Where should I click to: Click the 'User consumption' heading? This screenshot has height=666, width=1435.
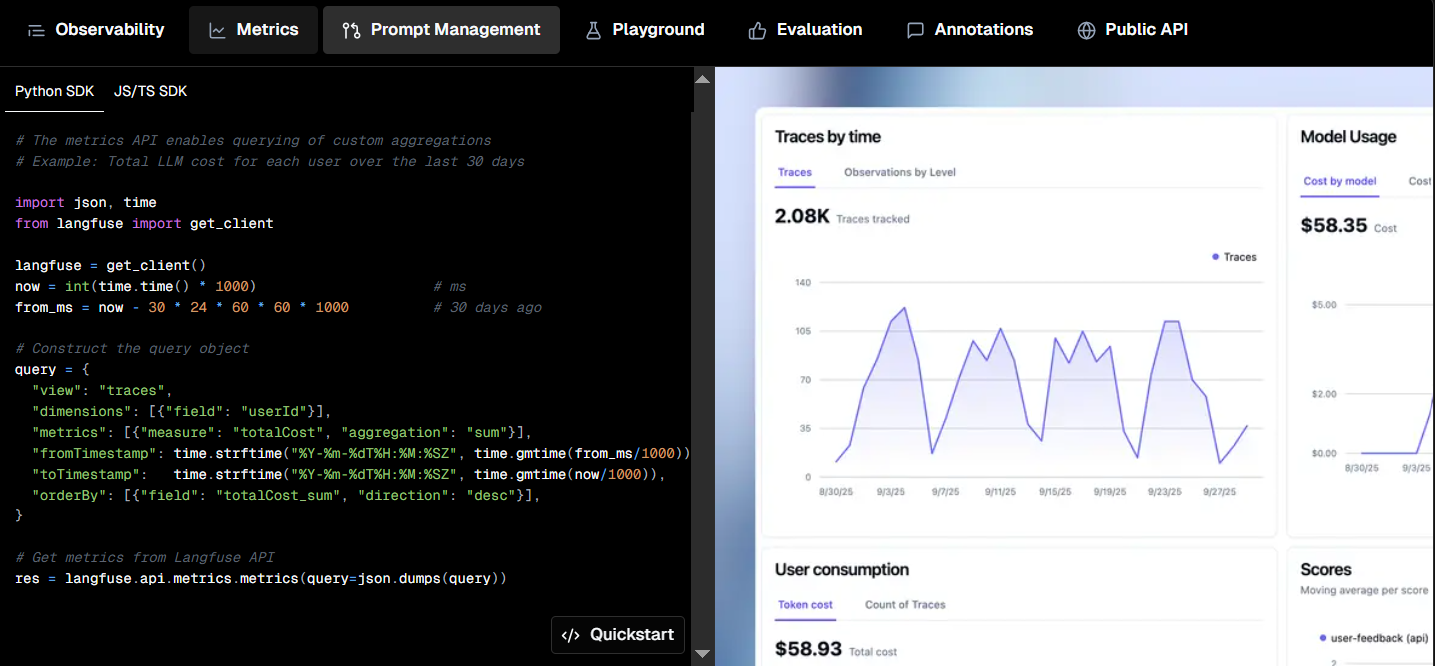tap(842, 570)
